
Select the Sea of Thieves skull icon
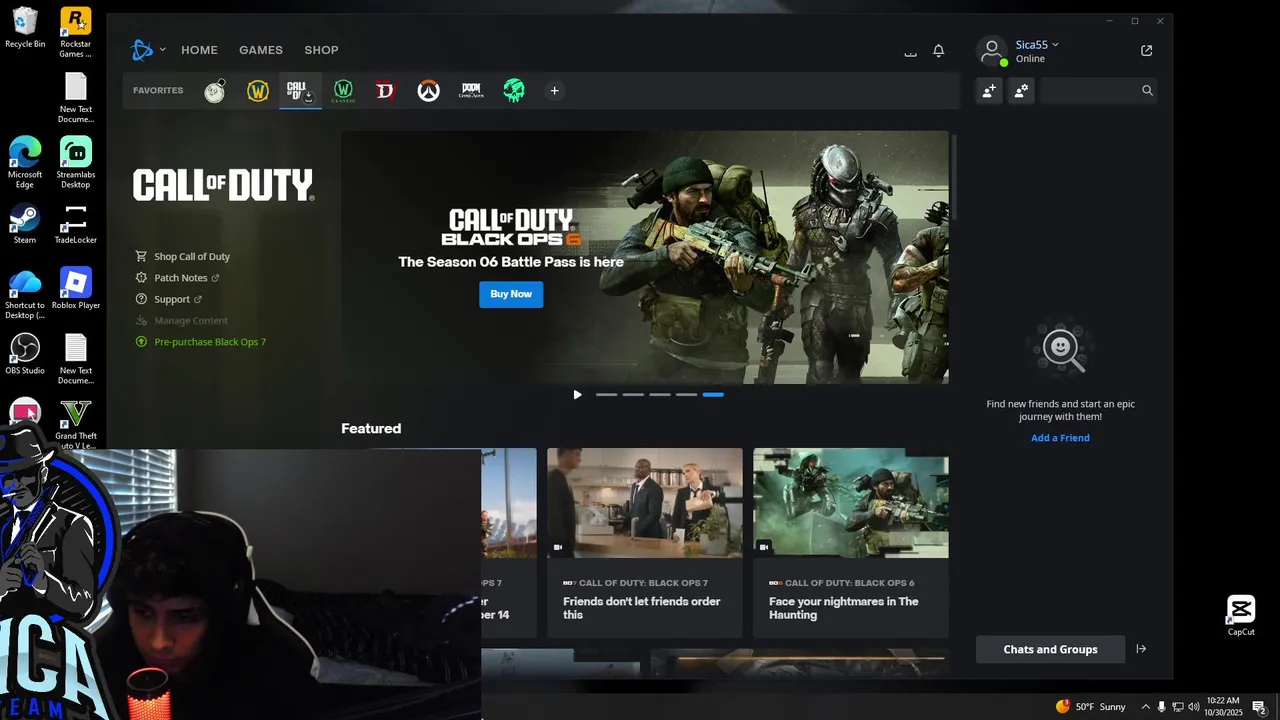[514, 91]
